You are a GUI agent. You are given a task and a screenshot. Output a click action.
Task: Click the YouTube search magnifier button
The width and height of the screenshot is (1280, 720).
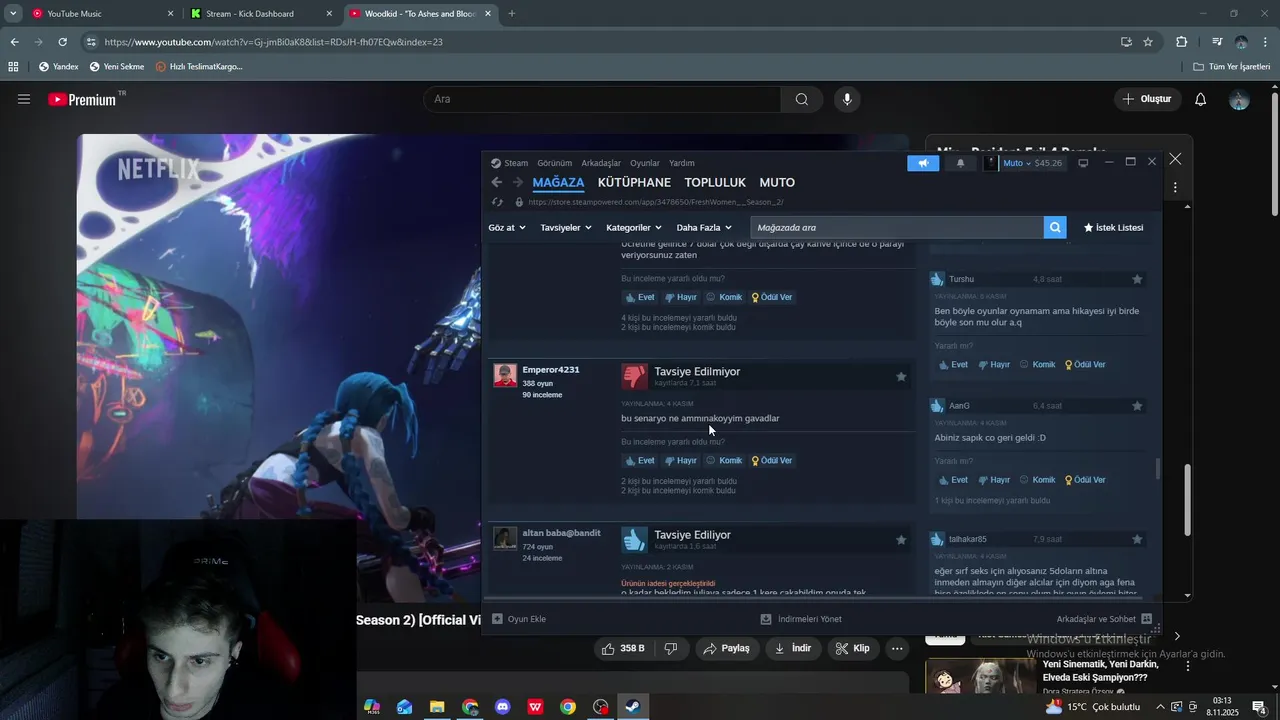coord(802,99)
